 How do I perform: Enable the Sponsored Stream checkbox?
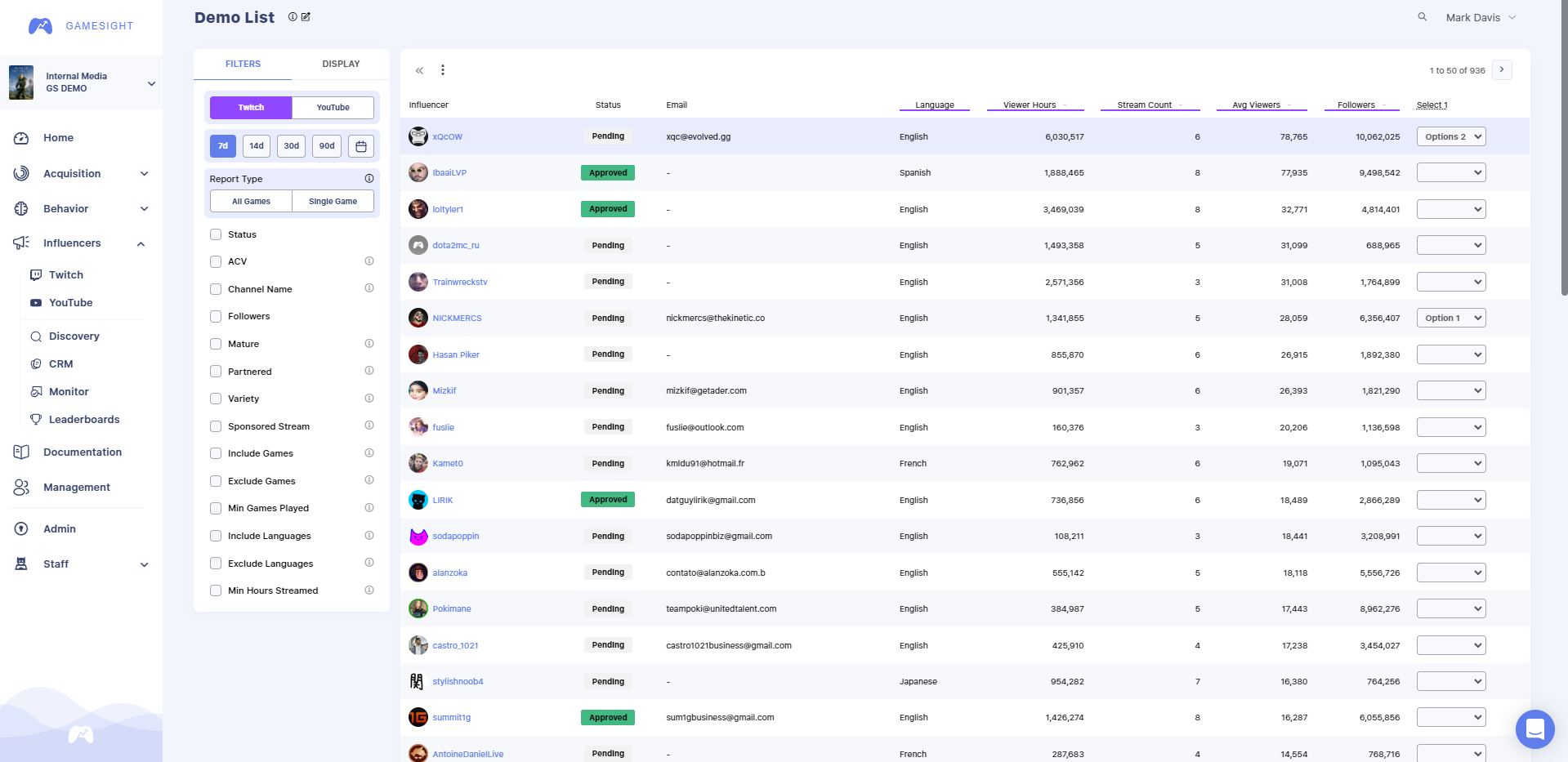[x=216, y=426]
